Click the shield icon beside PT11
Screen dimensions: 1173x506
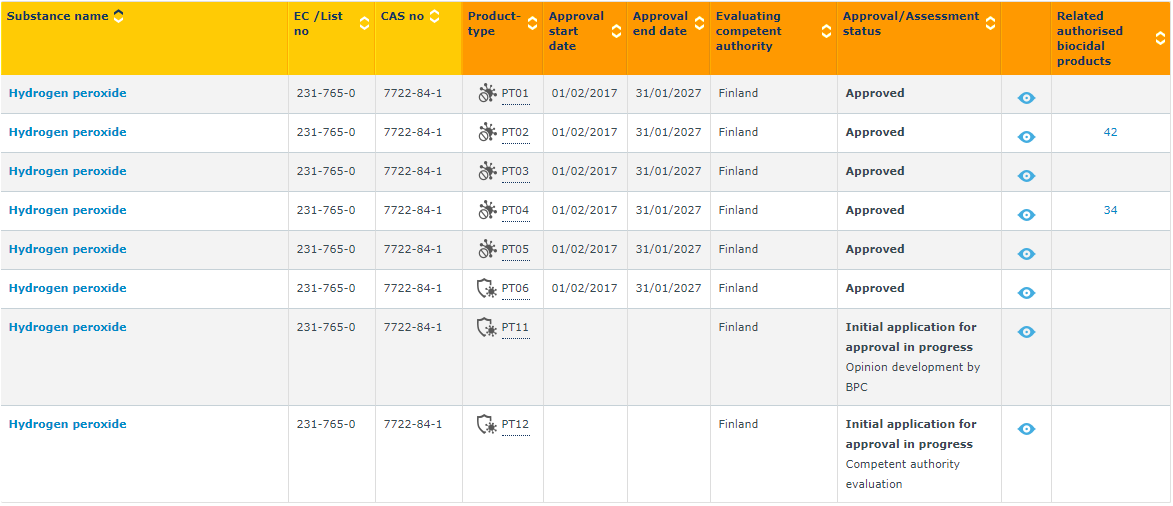point(487,328)
